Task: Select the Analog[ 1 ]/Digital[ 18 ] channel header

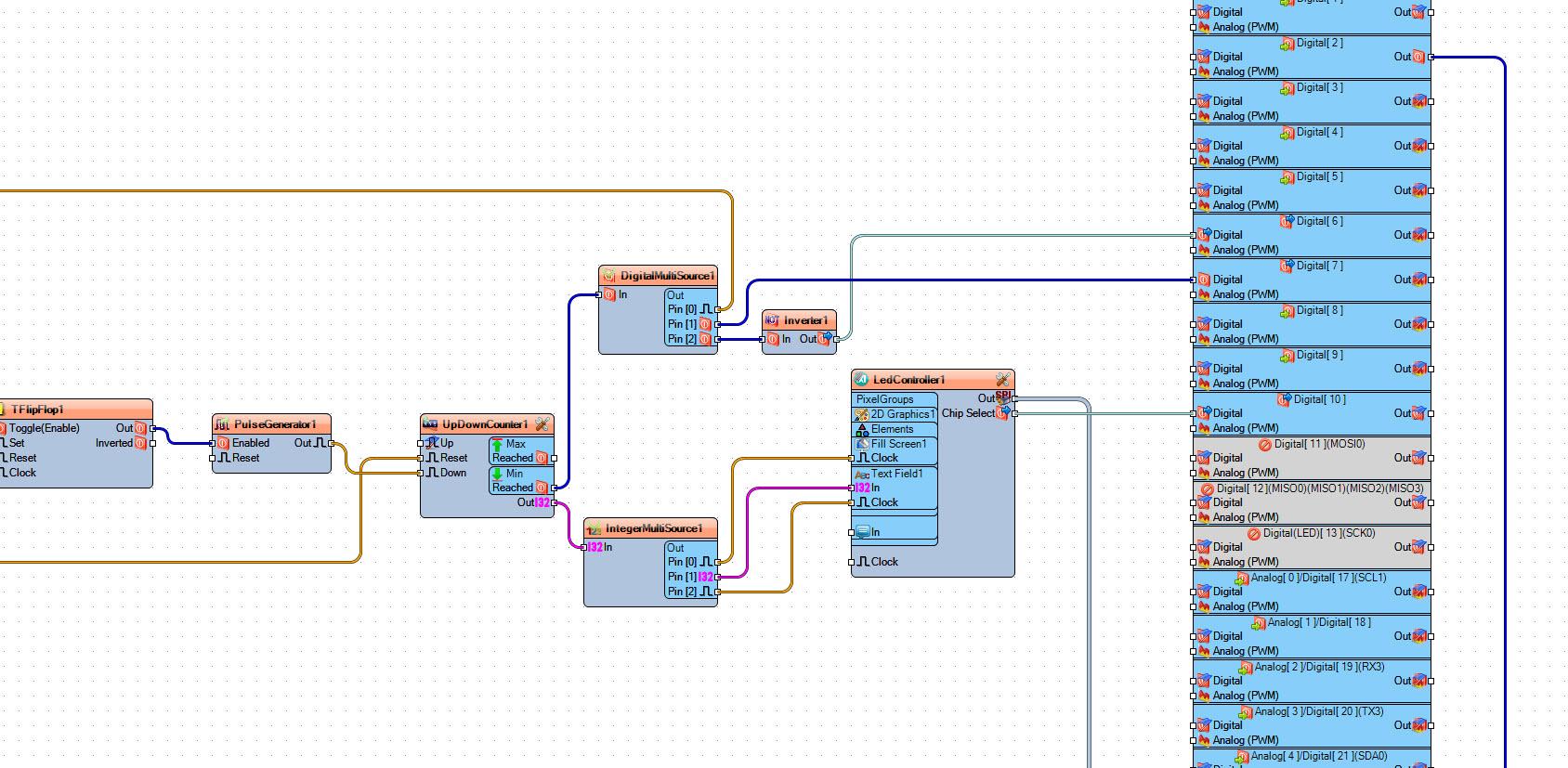Action: pyautogui.click(x=1312, y=623)
